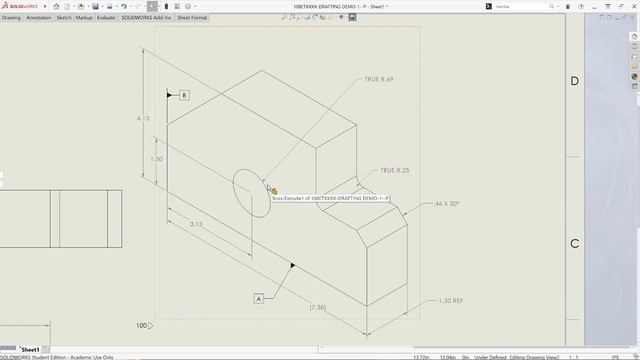Toggle Hide/Show Items in view toolbar
The width and height of the screenshot is (640, 360).
point(342,18)
